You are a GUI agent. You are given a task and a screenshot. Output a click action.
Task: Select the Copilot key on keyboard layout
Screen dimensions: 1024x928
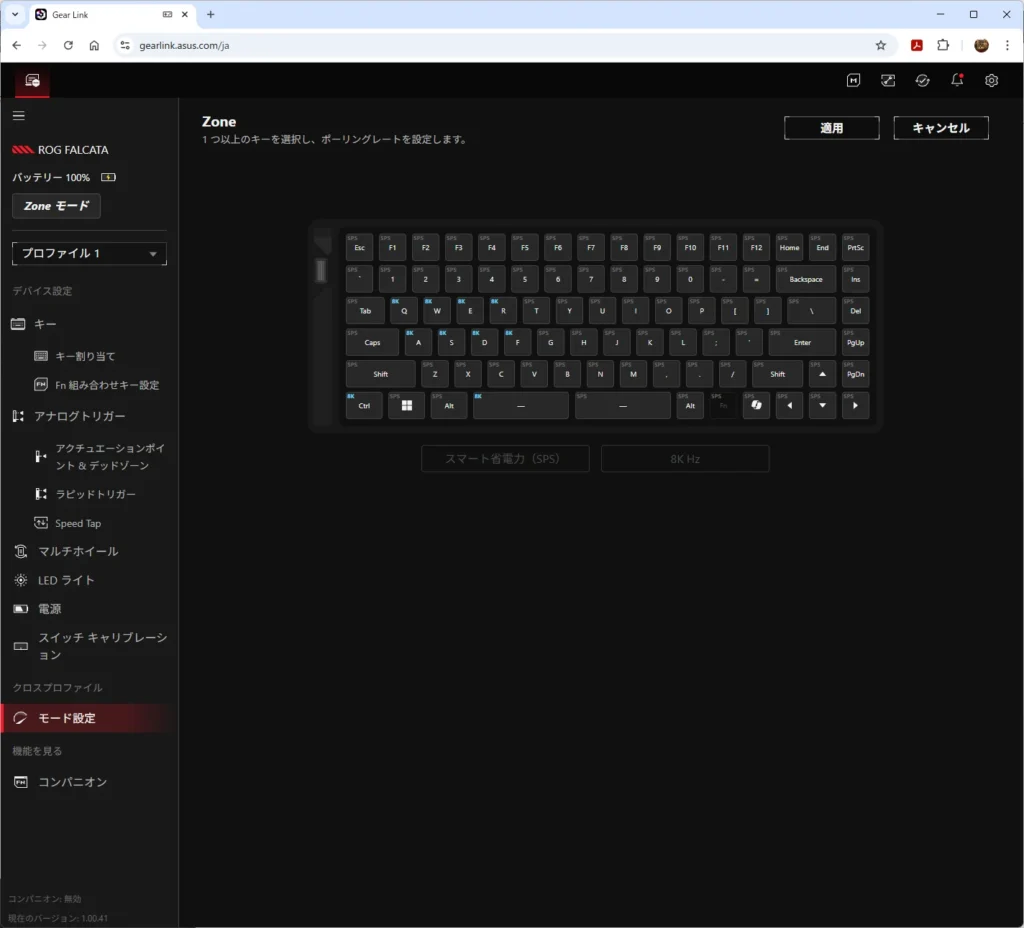756,405
